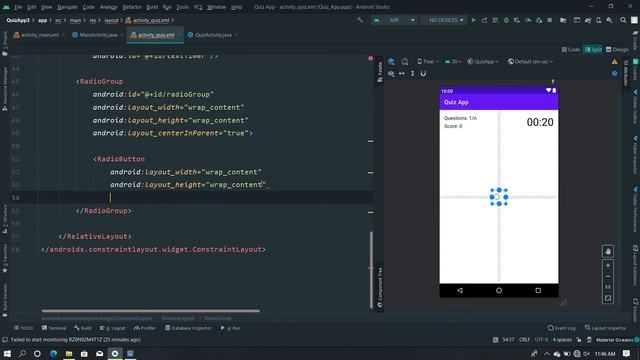Switch editor to Split view
This screenshot has height=360, width=640.
(x=593, y=49)
